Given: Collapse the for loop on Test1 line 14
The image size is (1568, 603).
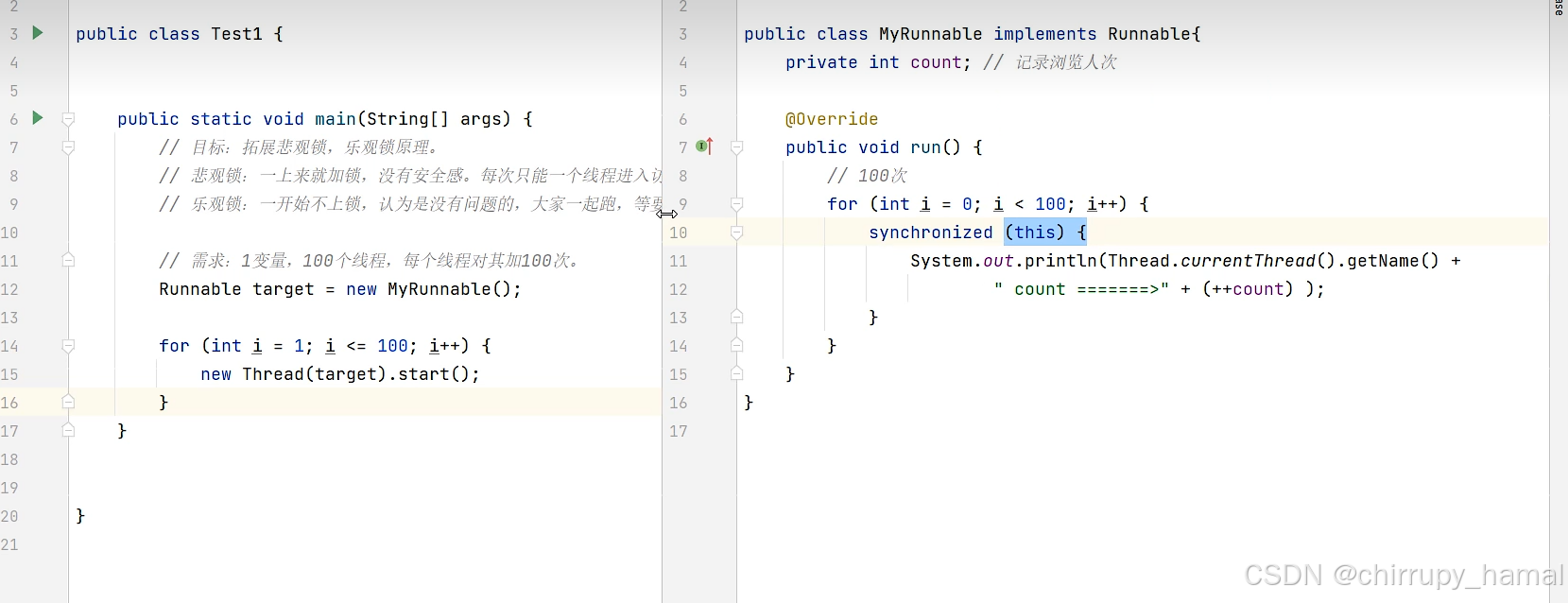Looking at the screenshot, I should [68, 346].
